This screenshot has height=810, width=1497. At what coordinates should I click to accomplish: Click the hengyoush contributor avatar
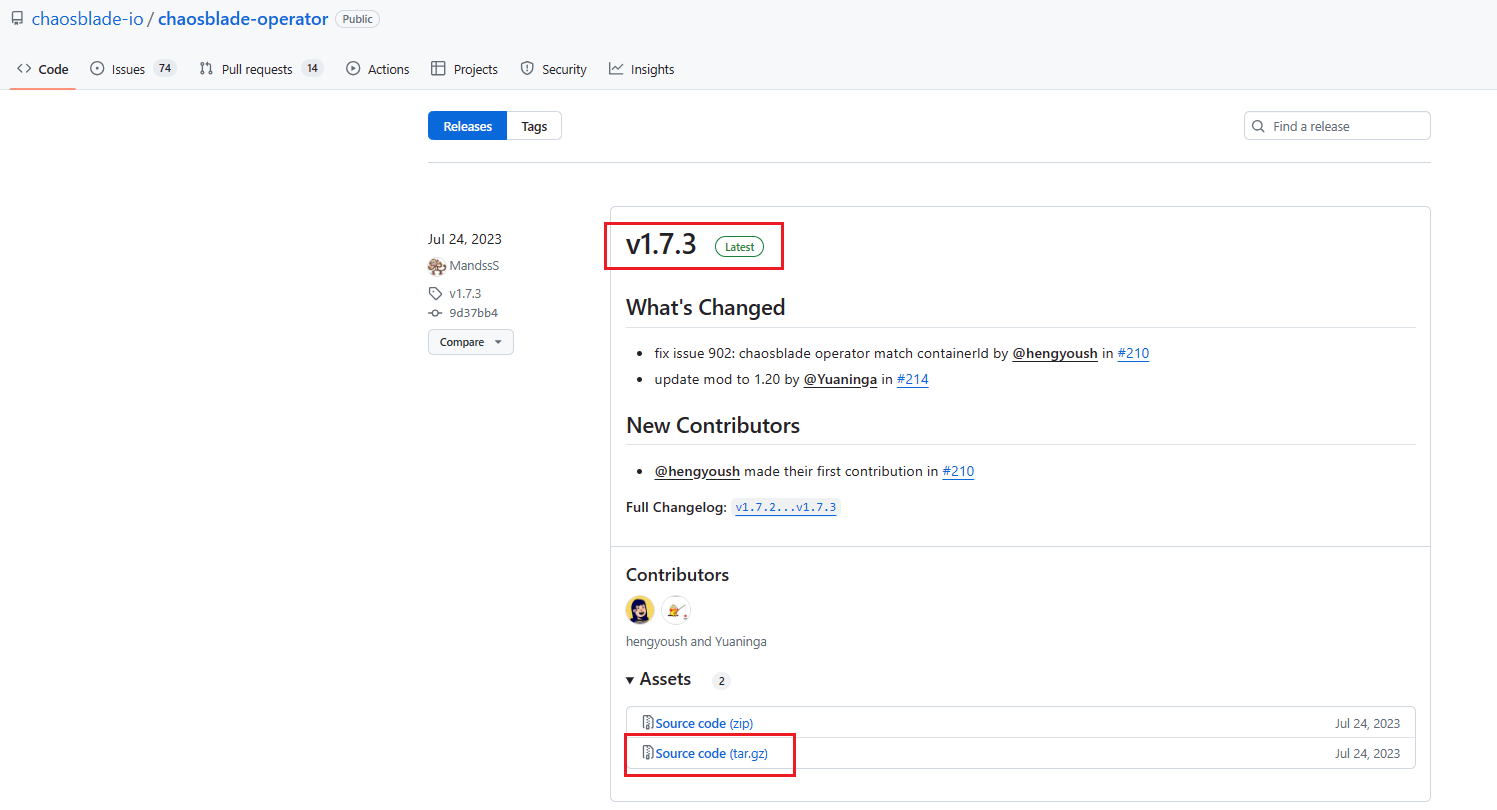(x=640, y=610)
